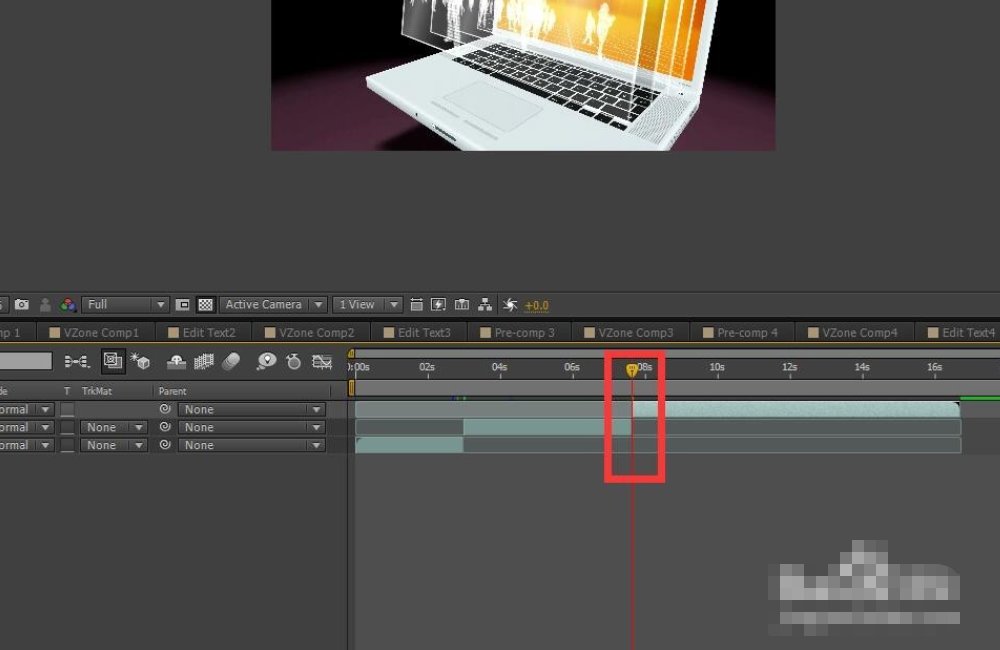The image size is (1000, 650).
Task: Open the Brainstorm lightbulb icon
Action: tap(266, 362)
